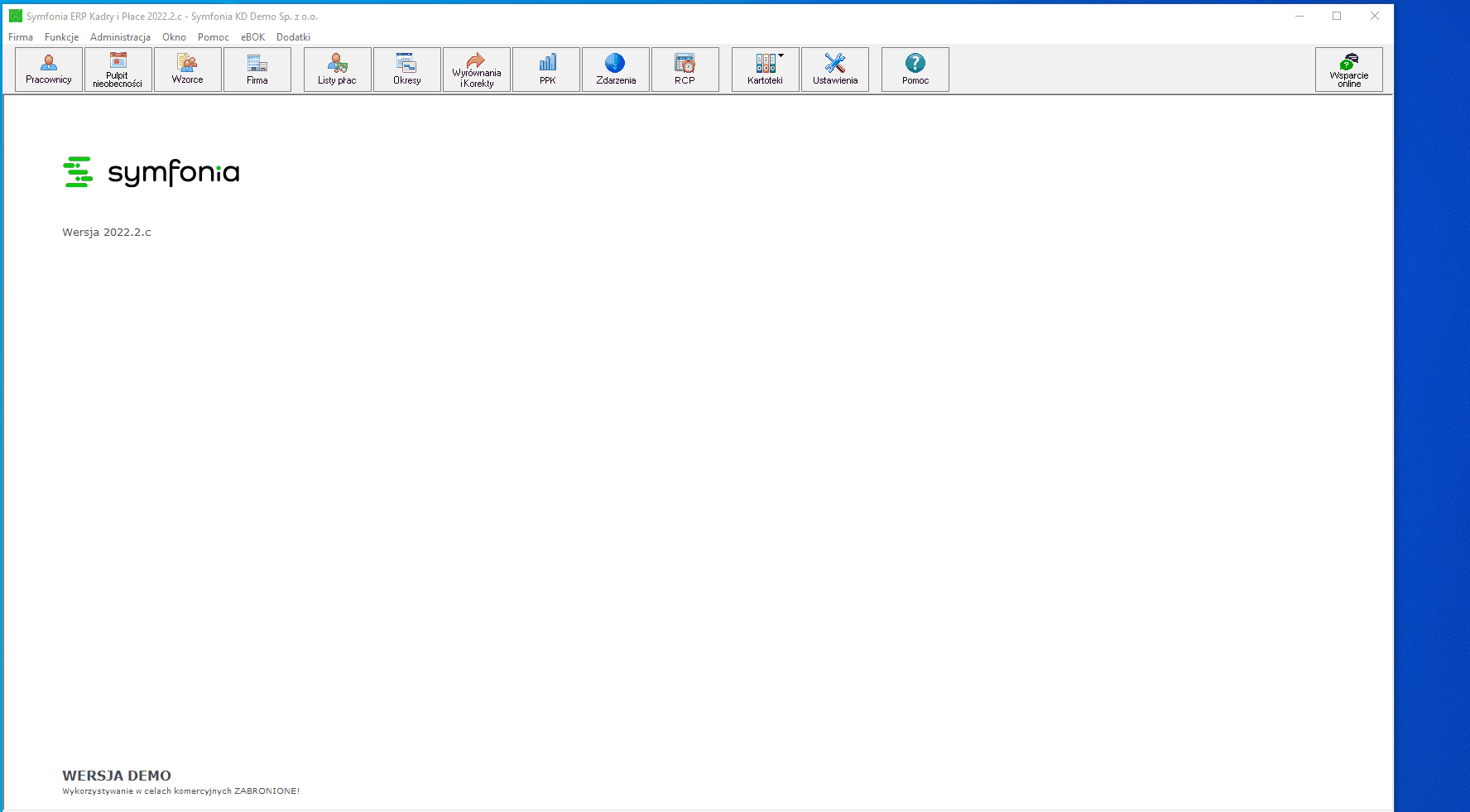Open the Dodatki menu
1470x812 pixels.
[x=294, y=37]
